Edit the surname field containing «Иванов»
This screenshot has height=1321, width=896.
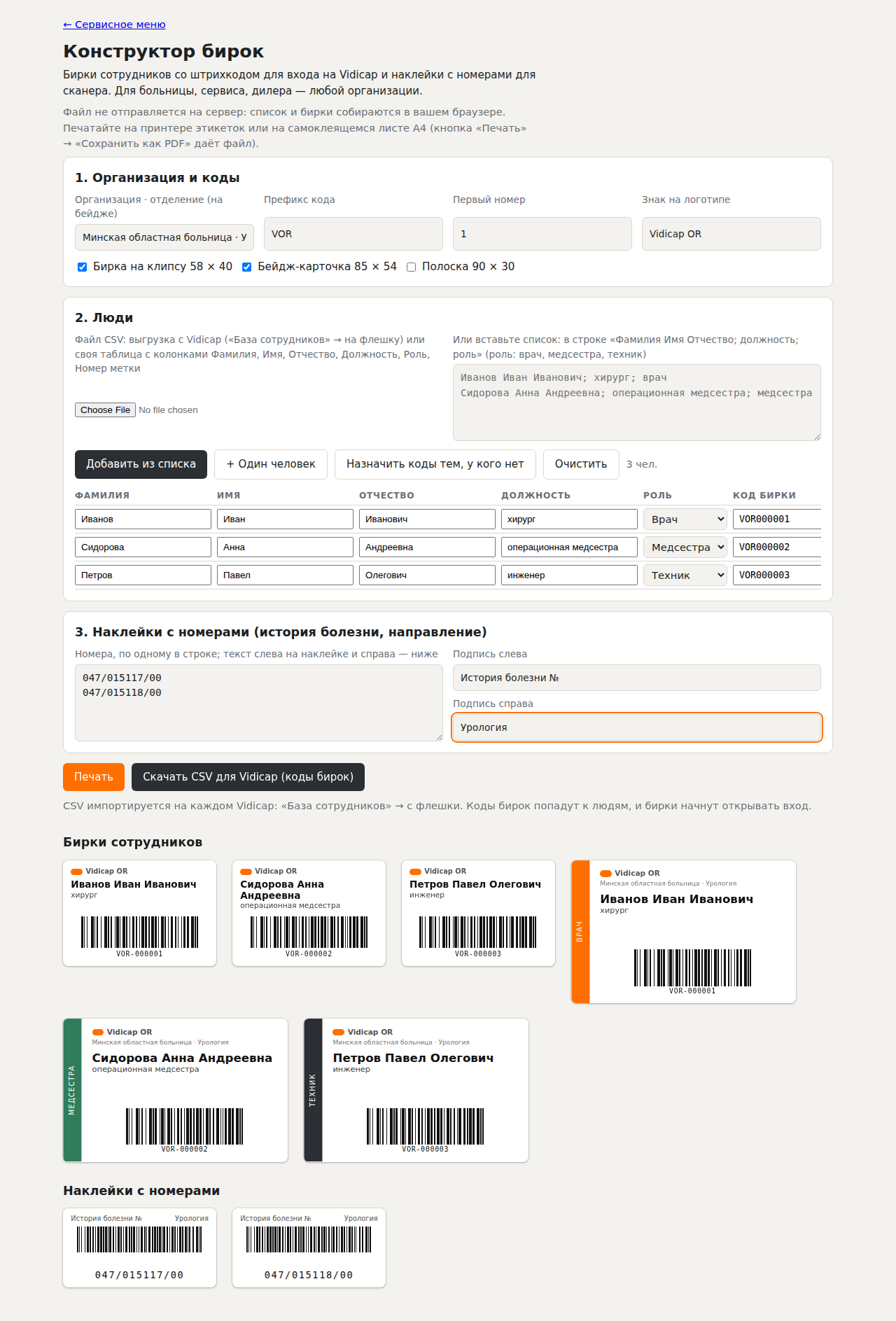[x=143, y=519]
